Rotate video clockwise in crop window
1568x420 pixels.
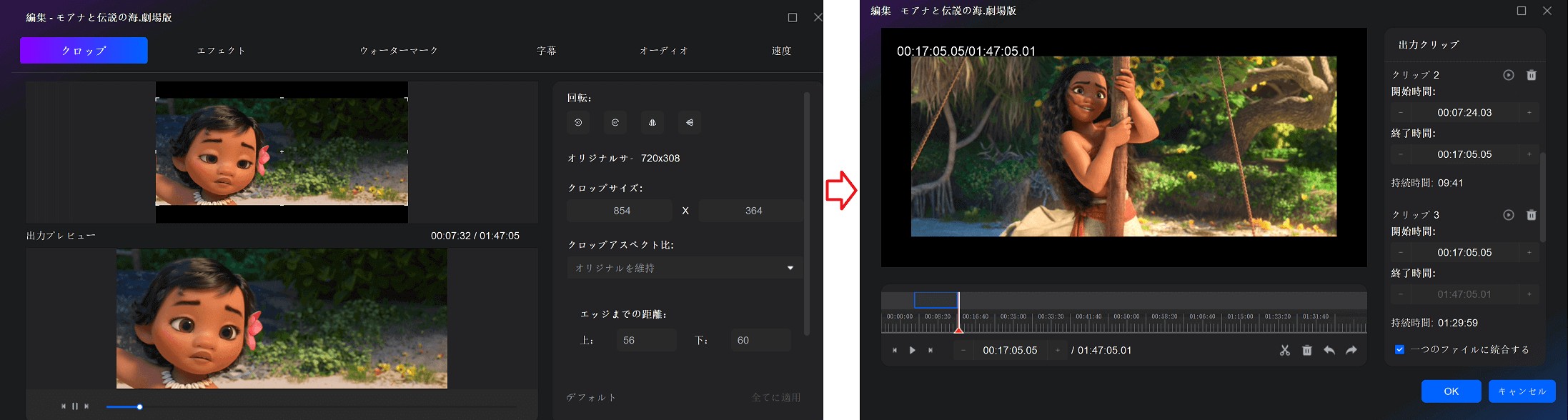615,123
